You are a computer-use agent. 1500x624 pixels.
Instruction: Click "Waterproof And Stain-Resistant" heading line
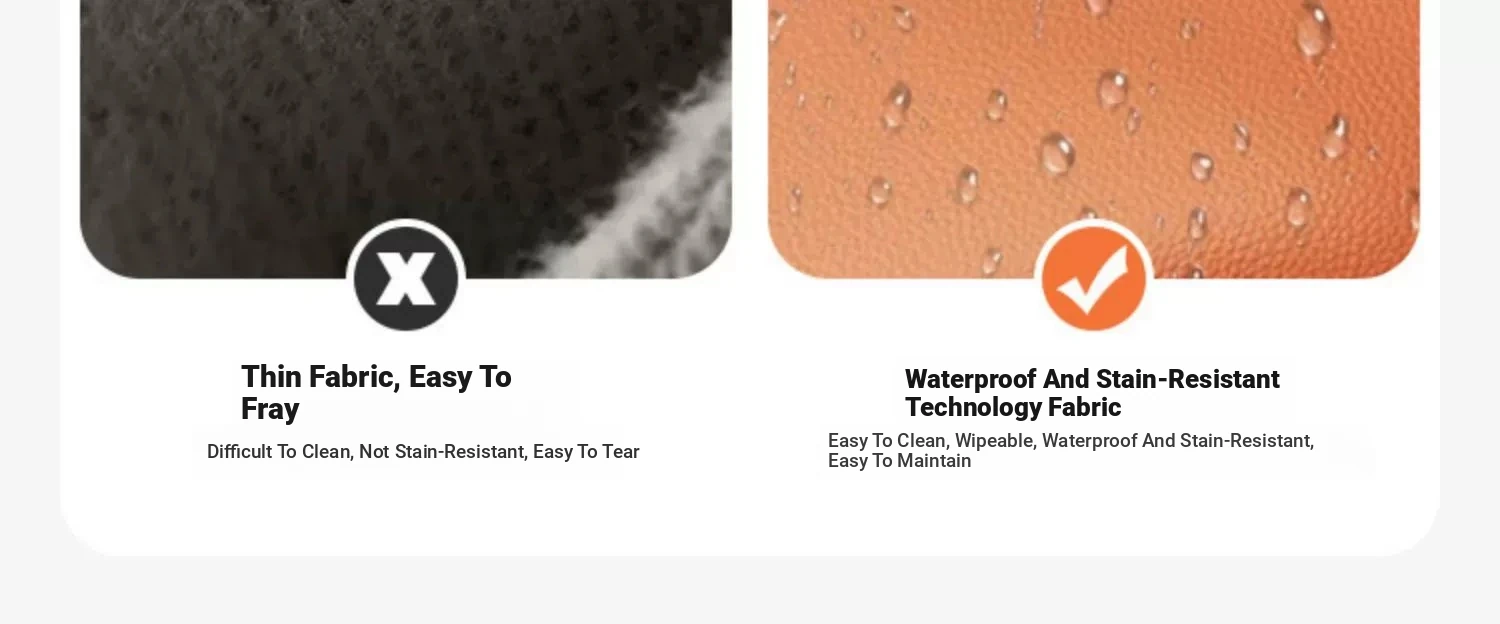click(1092, 379)
